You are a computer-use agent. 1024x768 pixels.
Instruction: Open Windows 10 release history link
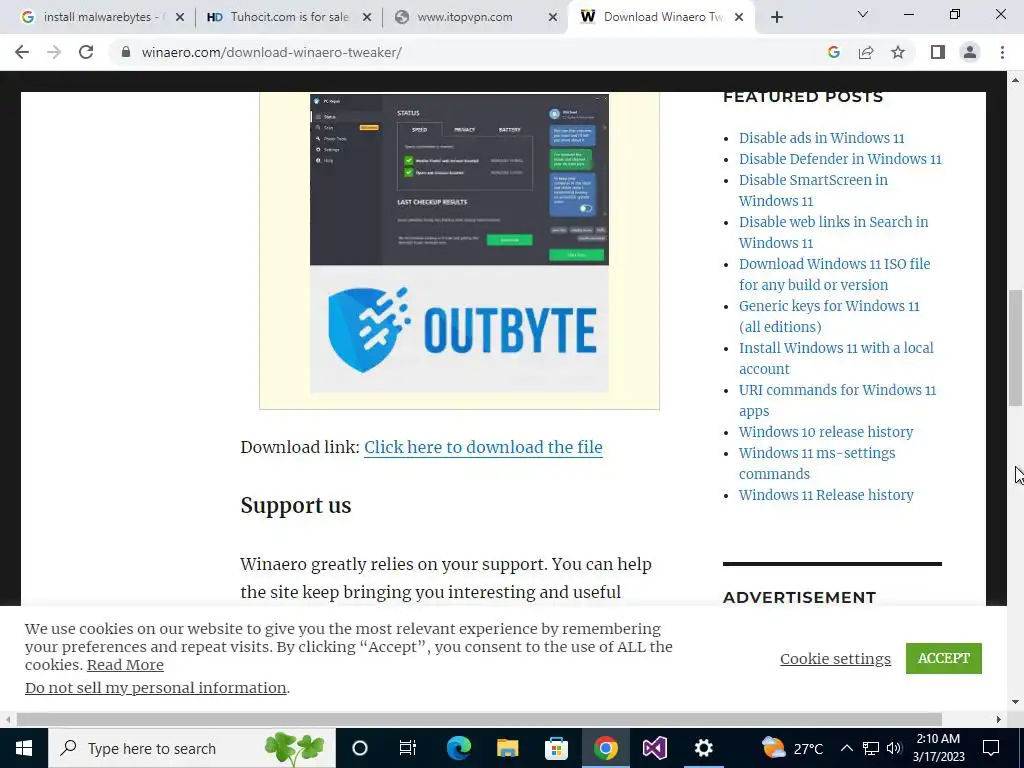point(826,432)
